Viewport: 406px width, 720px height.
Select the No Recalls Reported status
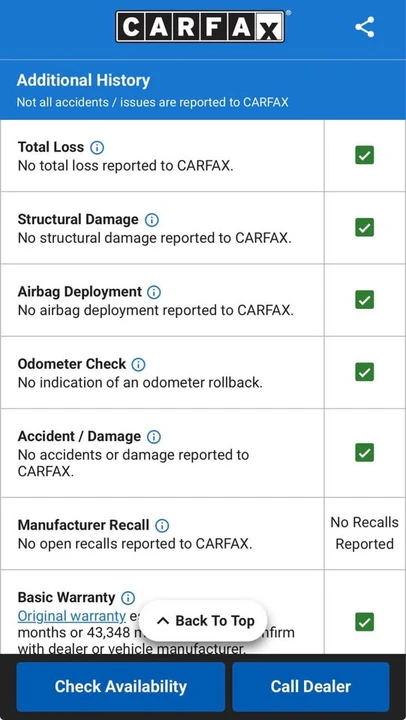[365, 533]
